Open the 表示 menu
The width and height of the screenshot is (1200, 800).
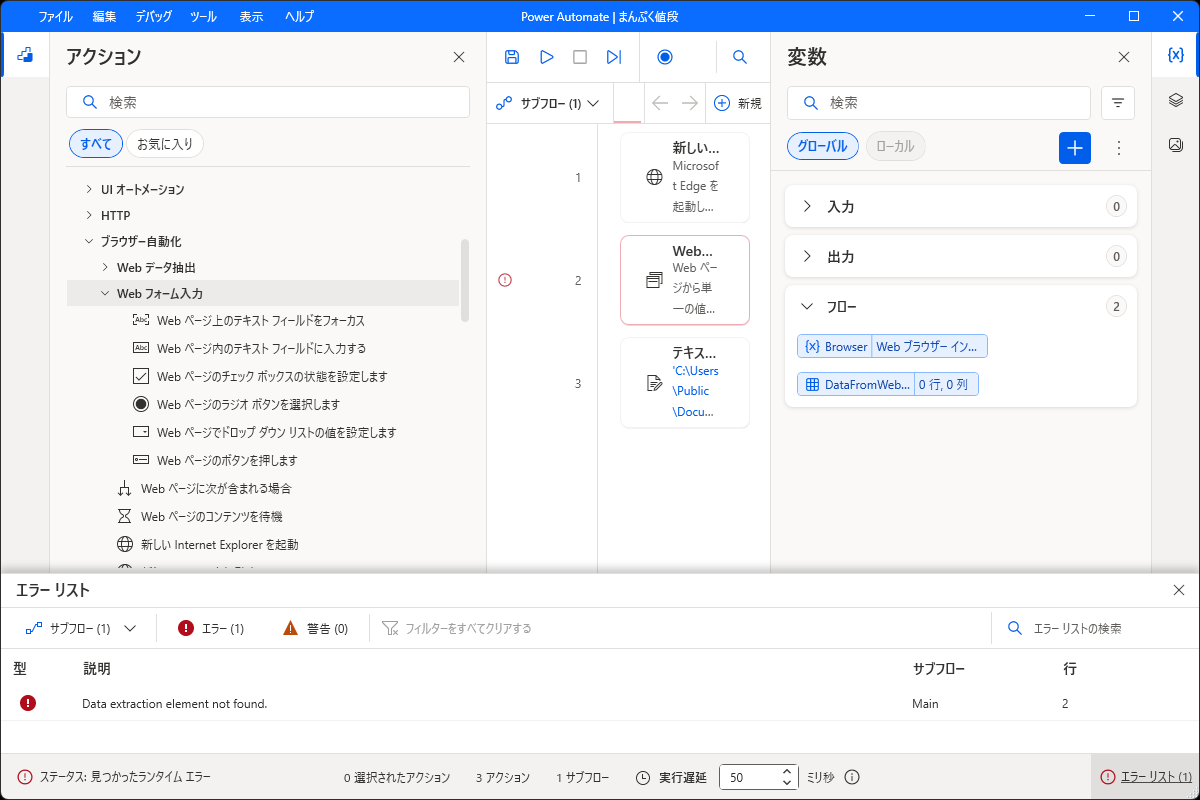click(251, 16)
